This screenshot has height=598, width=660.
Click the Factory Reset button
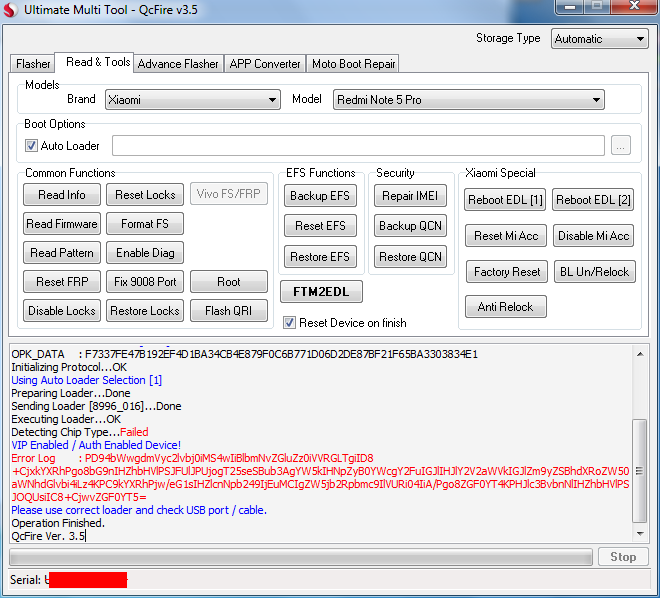[507, 272]
